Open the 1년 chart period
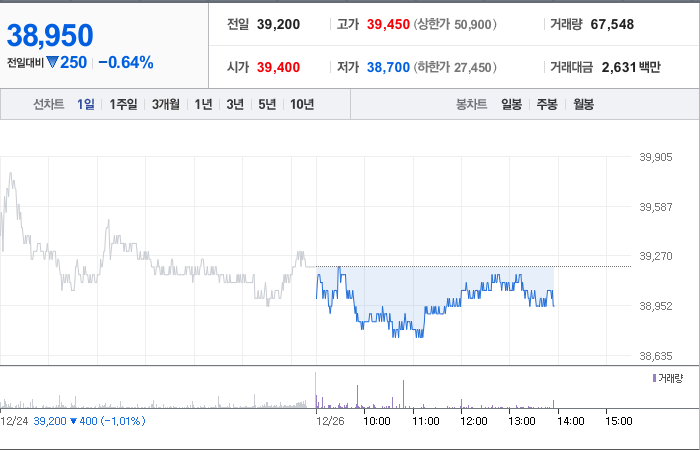The height and width of the screenshot is (450, 700). [203, 104]
